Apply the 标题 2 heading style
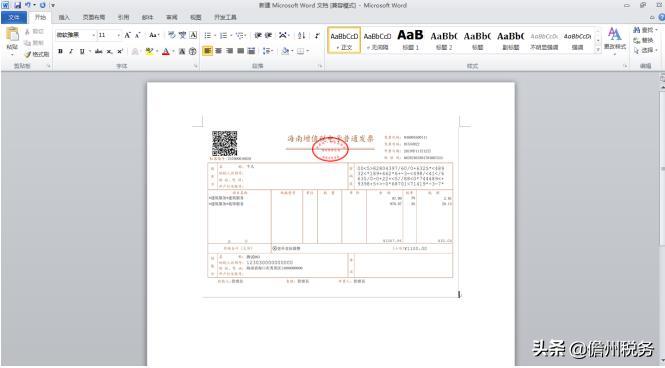The width and height of the screenshot is (665, 368). click(444, 39)
